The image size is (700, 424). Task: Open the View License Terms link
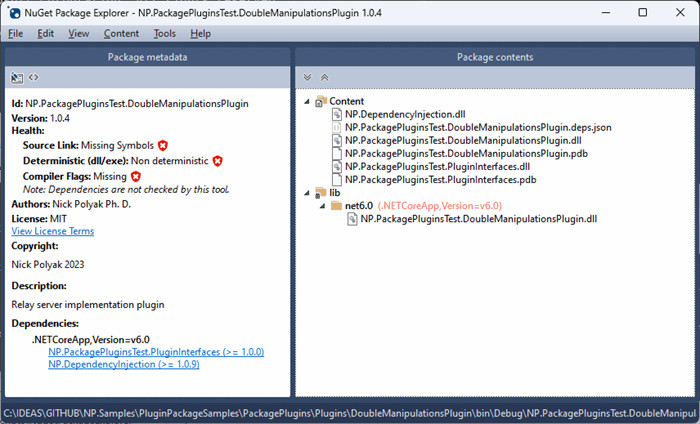coord(53,231)
